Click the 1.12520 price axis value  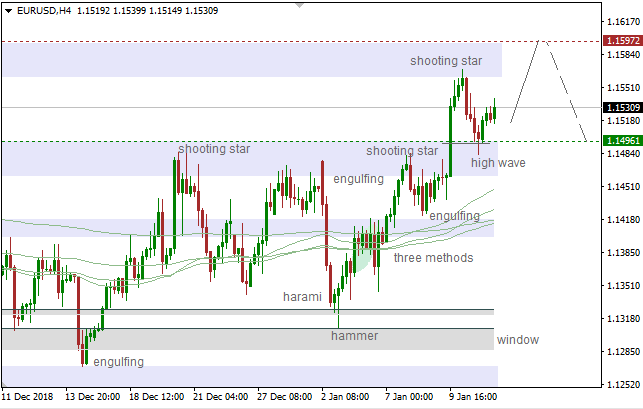(623, 384)
